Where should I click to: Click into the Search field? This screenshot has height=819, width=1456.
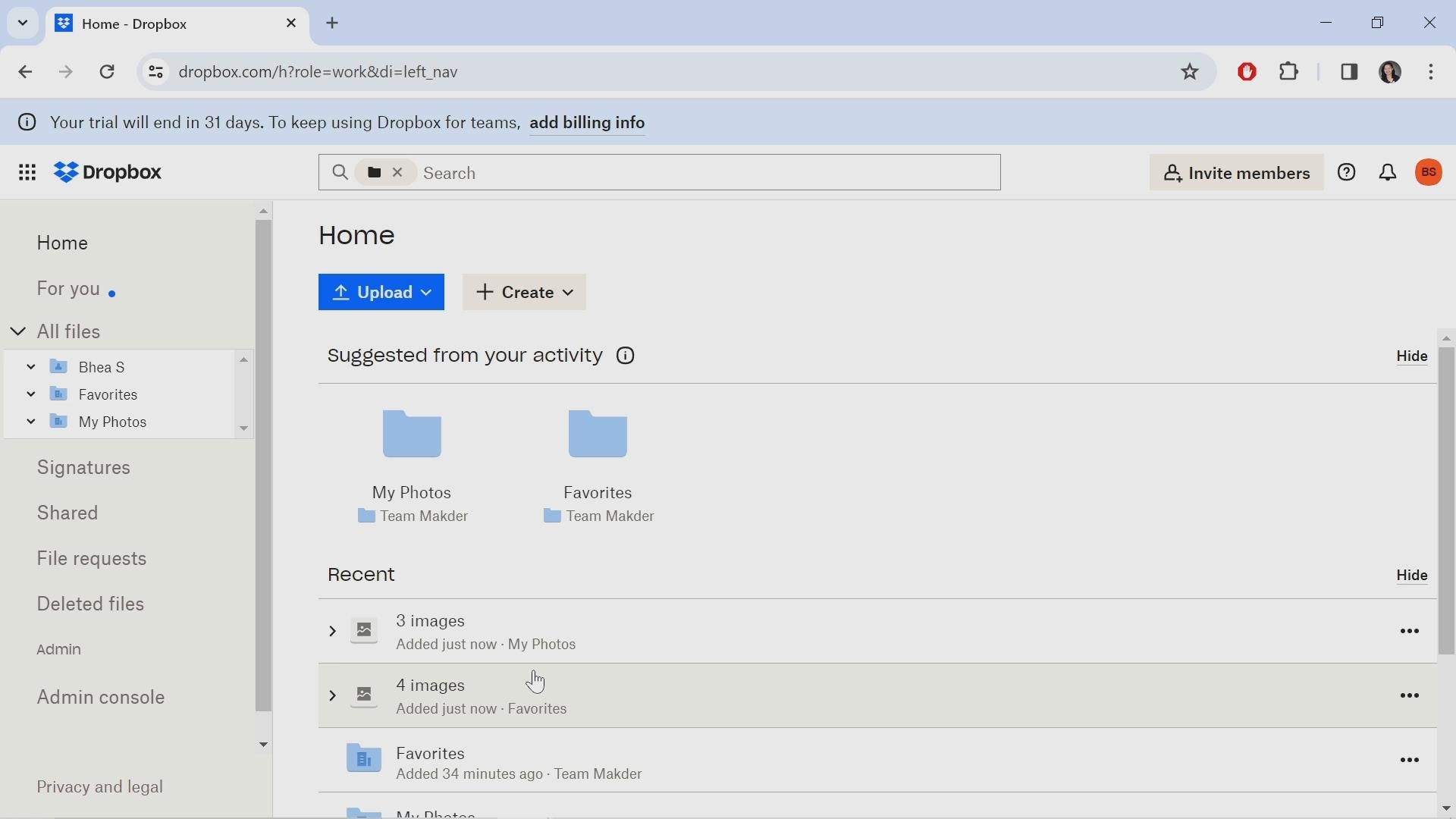[x=705, y=174]
